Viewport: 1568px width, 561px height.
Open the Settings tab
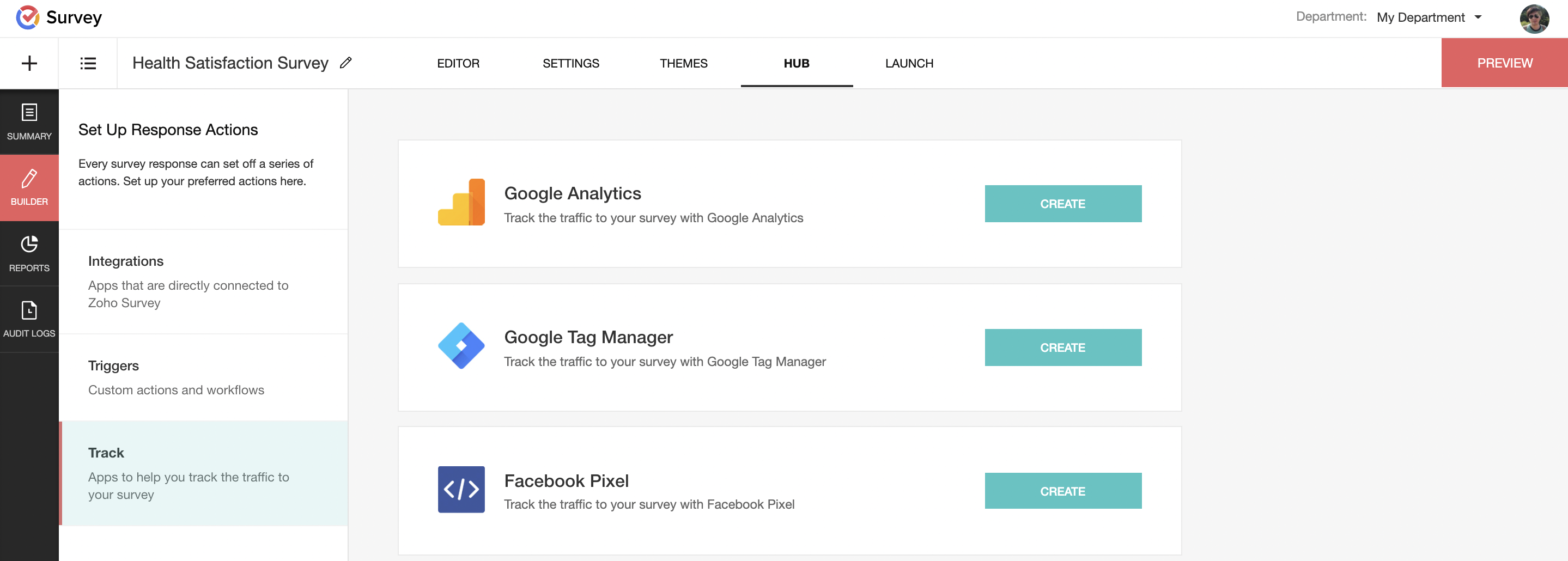point(570,63)
